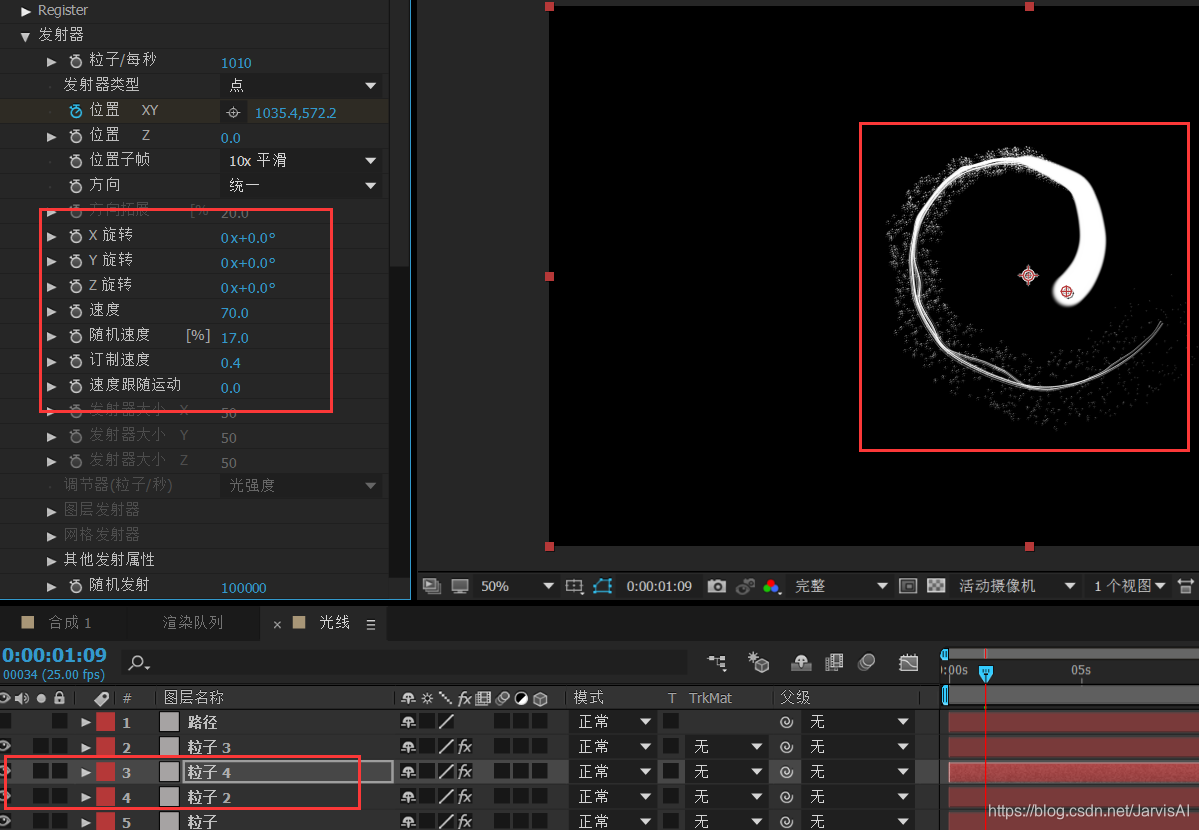Expand 其他发射属性 group
The image size is (1199, 830).
tap(51, 561)
